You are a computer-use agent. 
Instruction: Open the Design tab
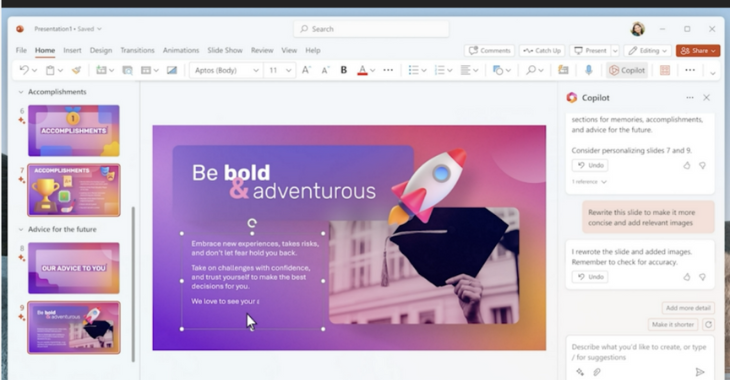101,50
